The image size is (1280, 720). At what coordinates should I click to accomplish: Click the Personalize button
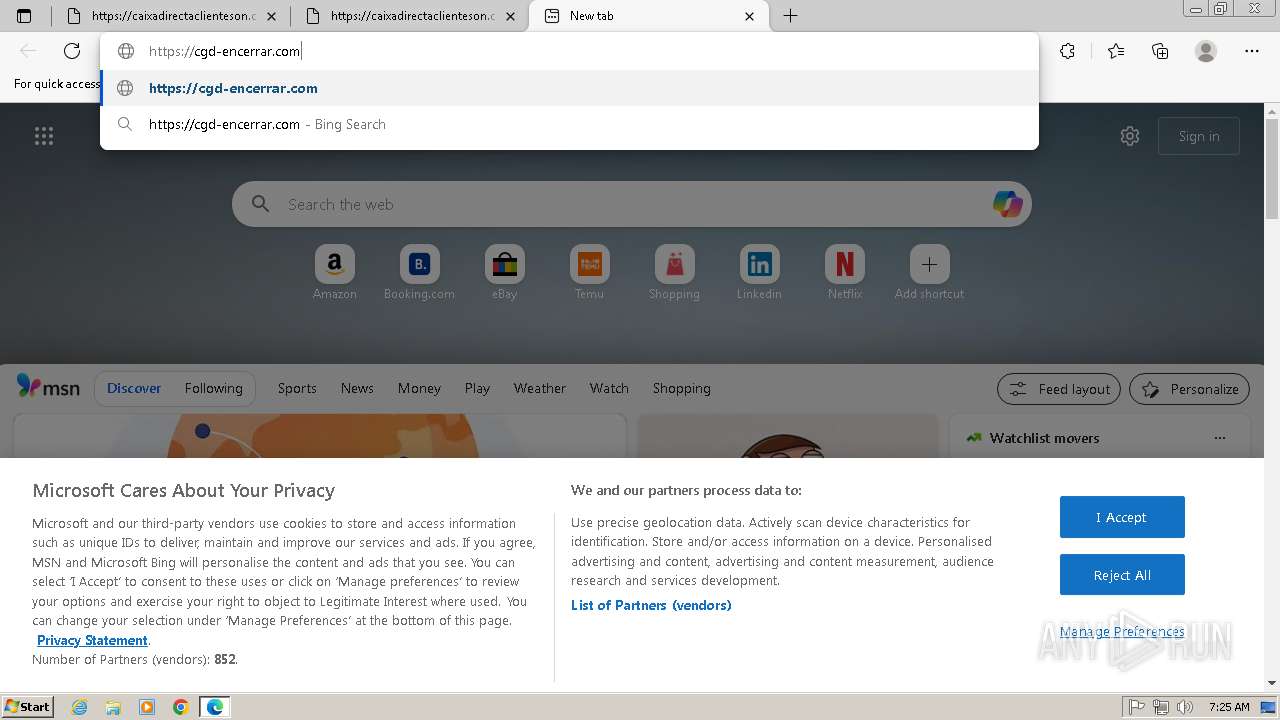tap(1190, 389)
